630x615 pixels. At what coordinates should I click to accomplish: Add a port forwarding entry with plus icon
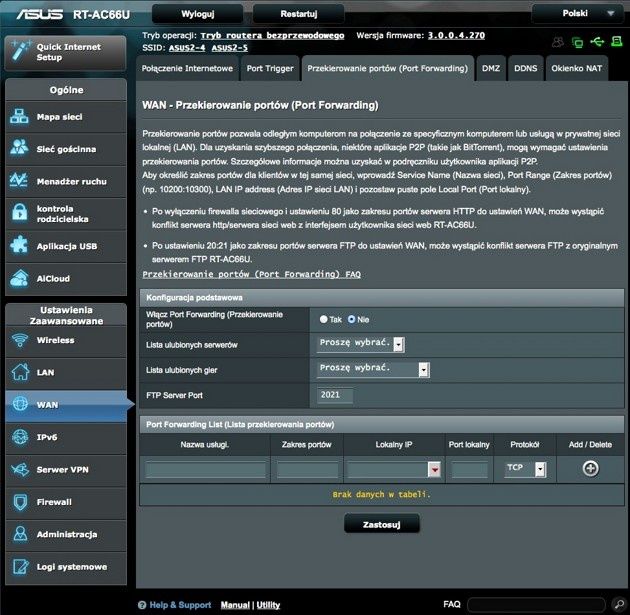(590, 468)
